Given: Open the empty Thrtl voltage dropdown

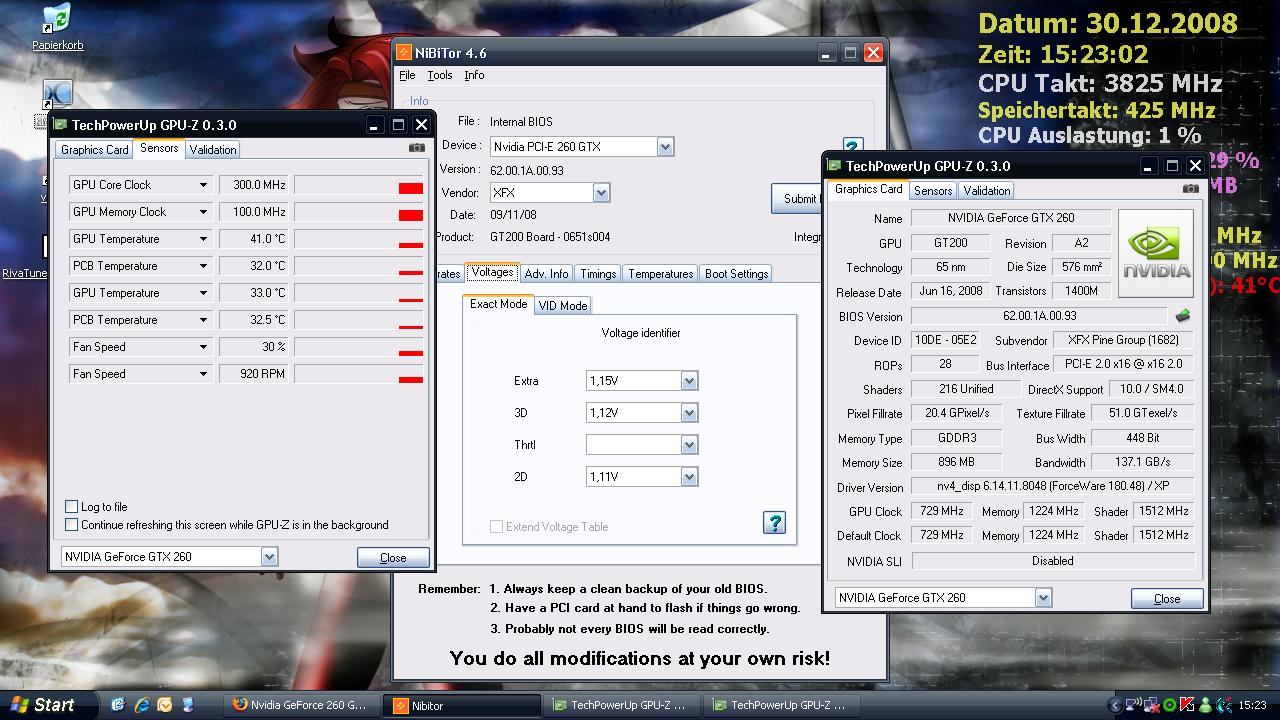Looking at the screenshot, I should (x=689, y=445).
